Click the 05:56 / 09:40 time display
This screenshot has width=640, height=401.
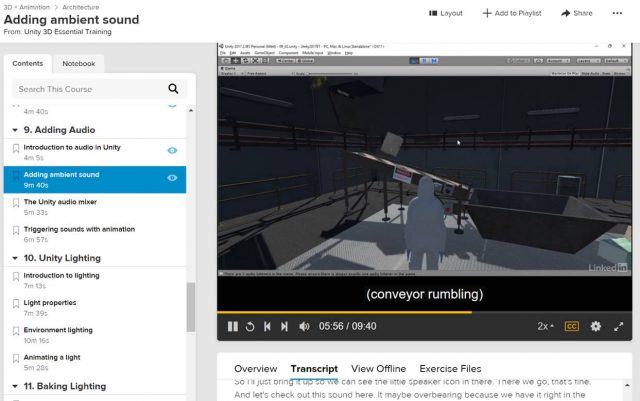click(x=348, y=326)
